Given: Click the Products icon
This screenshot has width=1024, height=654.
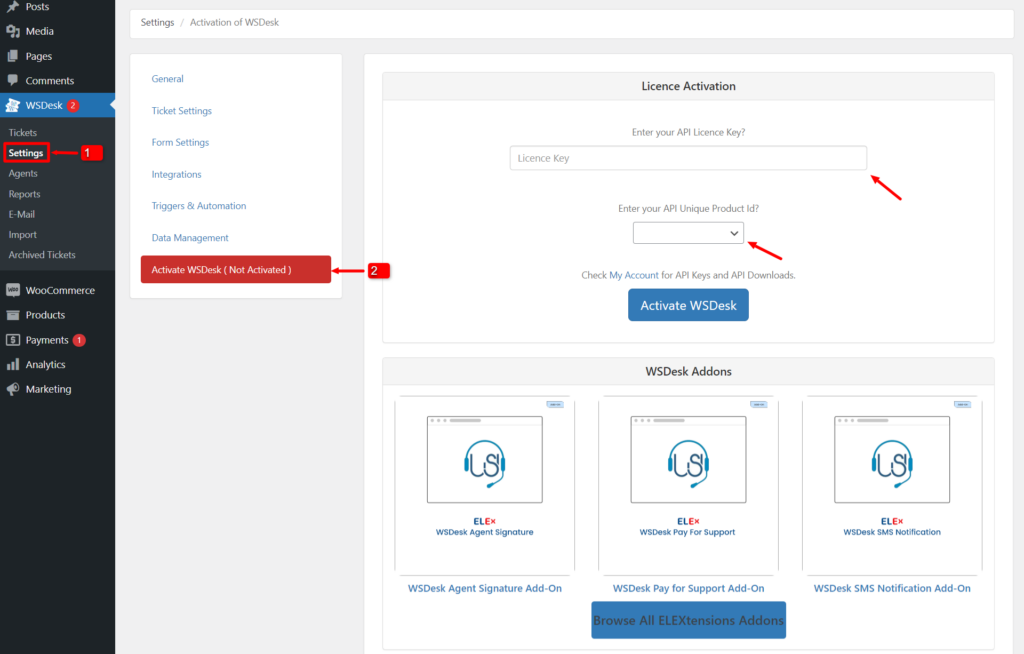Looking at the screenshot, I should click(13, 314).
